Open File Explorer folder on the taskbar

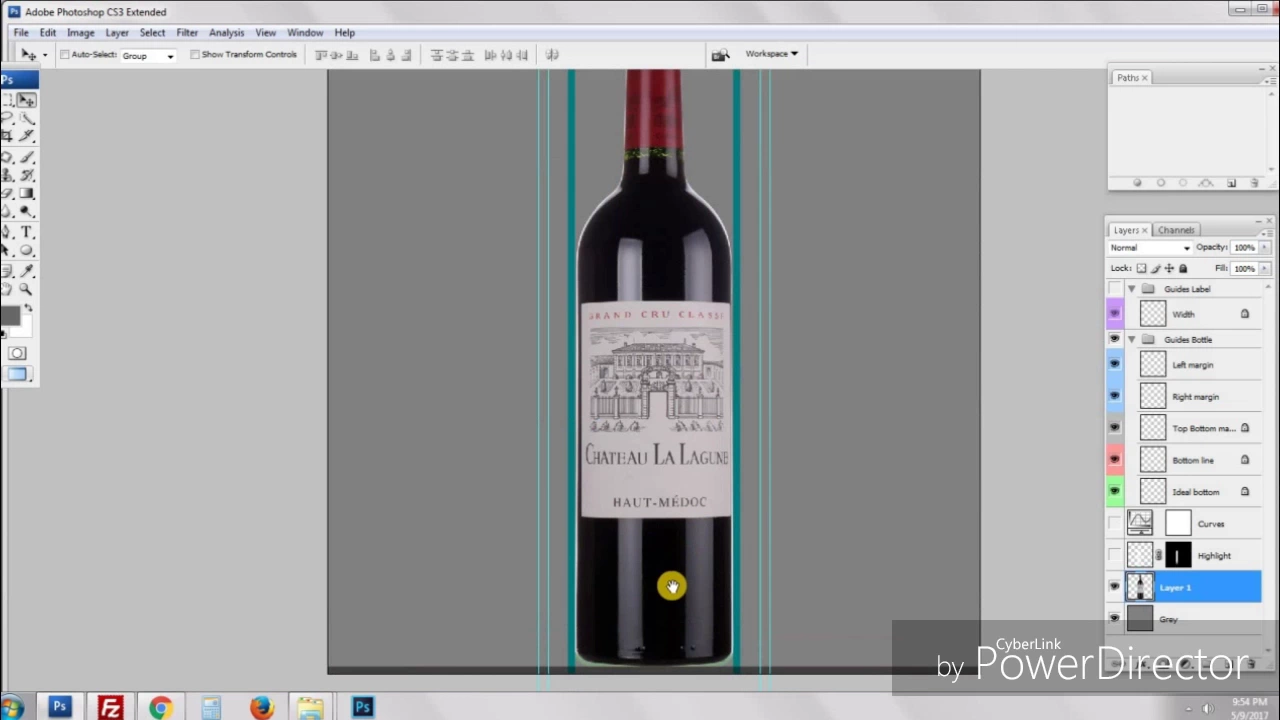[x=310, y=707]
